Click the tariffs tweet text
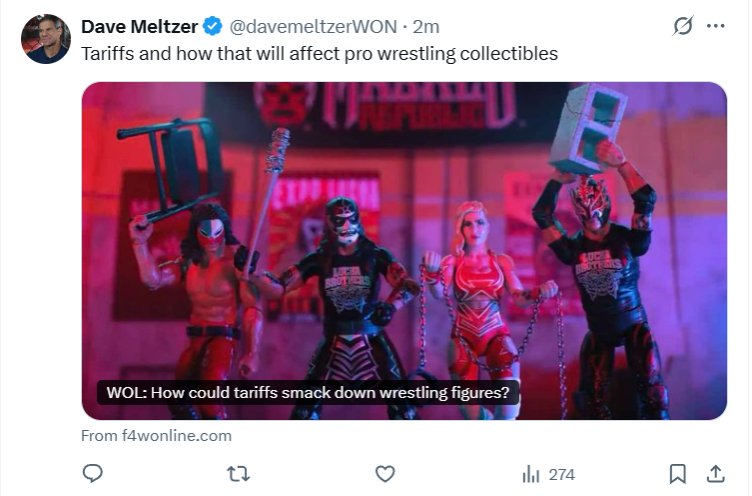 pyautogui.click(x=319, y=53)
